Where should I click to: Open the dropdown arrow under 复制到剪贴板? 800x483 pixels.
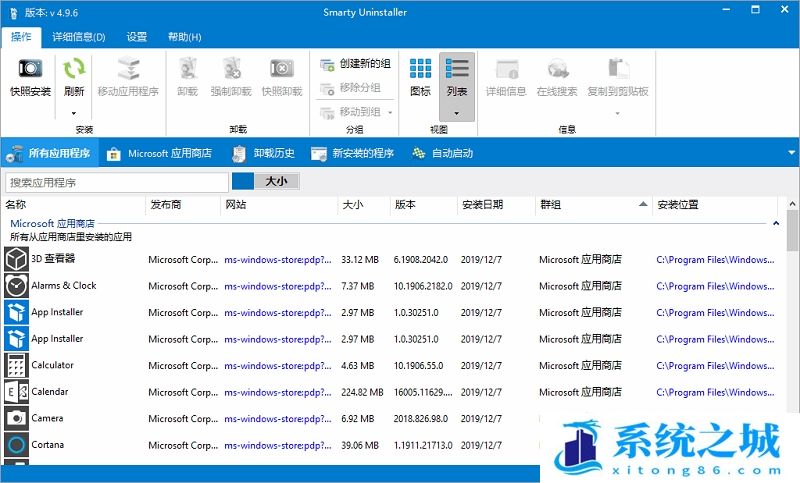[617, 113]
